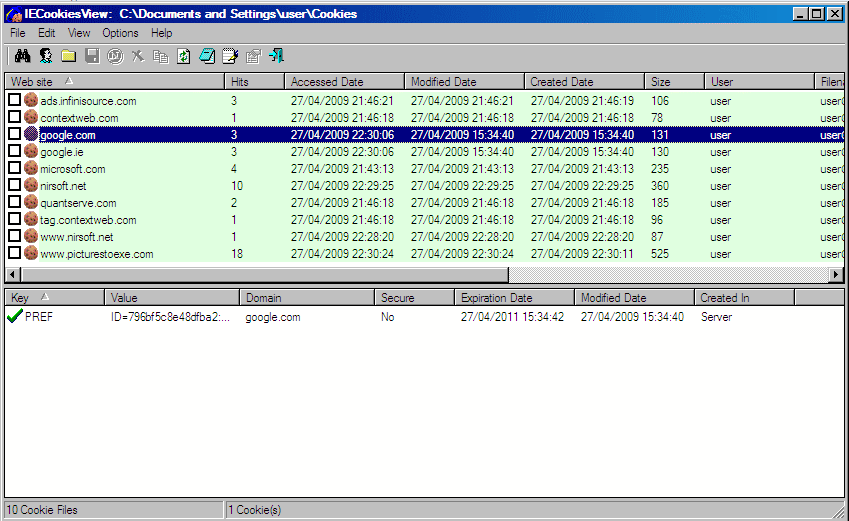The image size is (849, 521).
Task: Open the yellow cookies folder toolbar icon
Action: 68,56
